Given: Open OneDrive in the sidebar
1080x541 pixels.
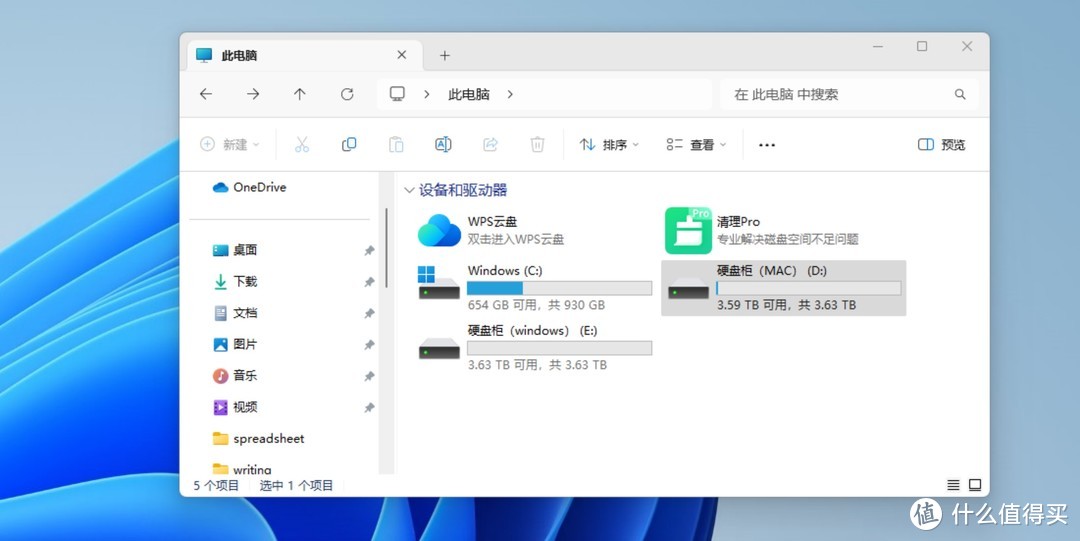Looking at the screenshot, I should (249, 187).
